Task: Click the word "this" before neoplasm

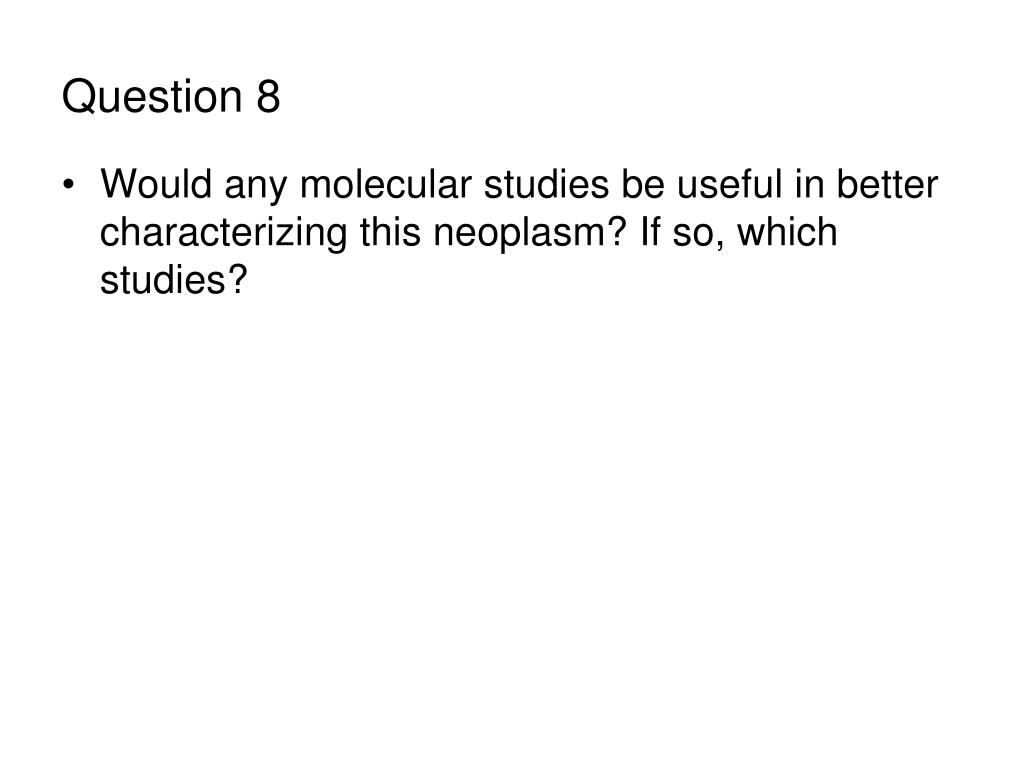Action: point(390,232)
